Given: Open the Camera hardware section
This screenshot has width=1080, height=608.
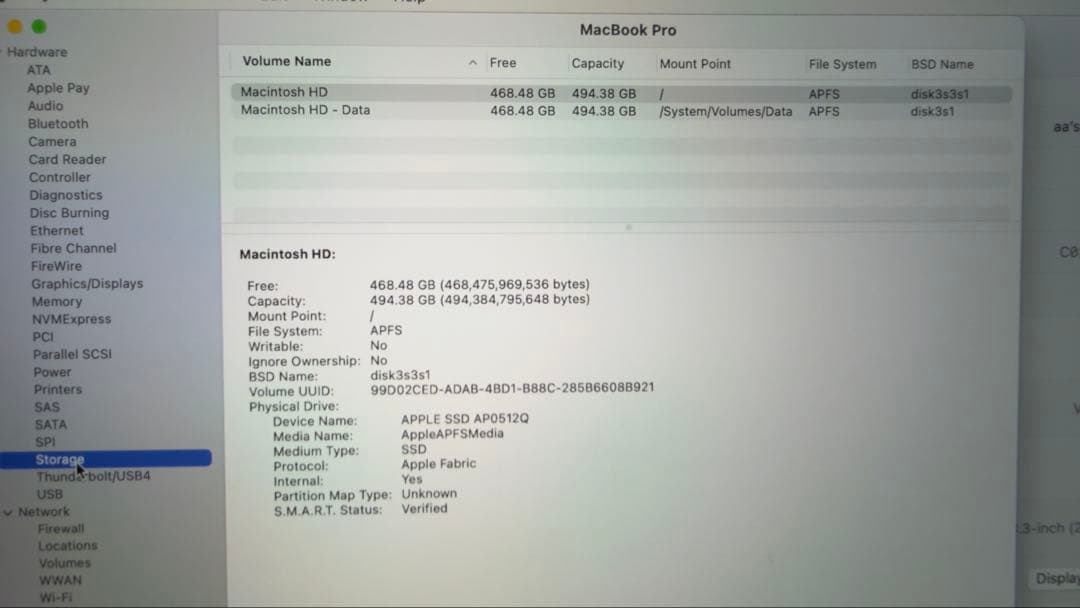Looking at the screenshot, I should (x=52, y=141).
